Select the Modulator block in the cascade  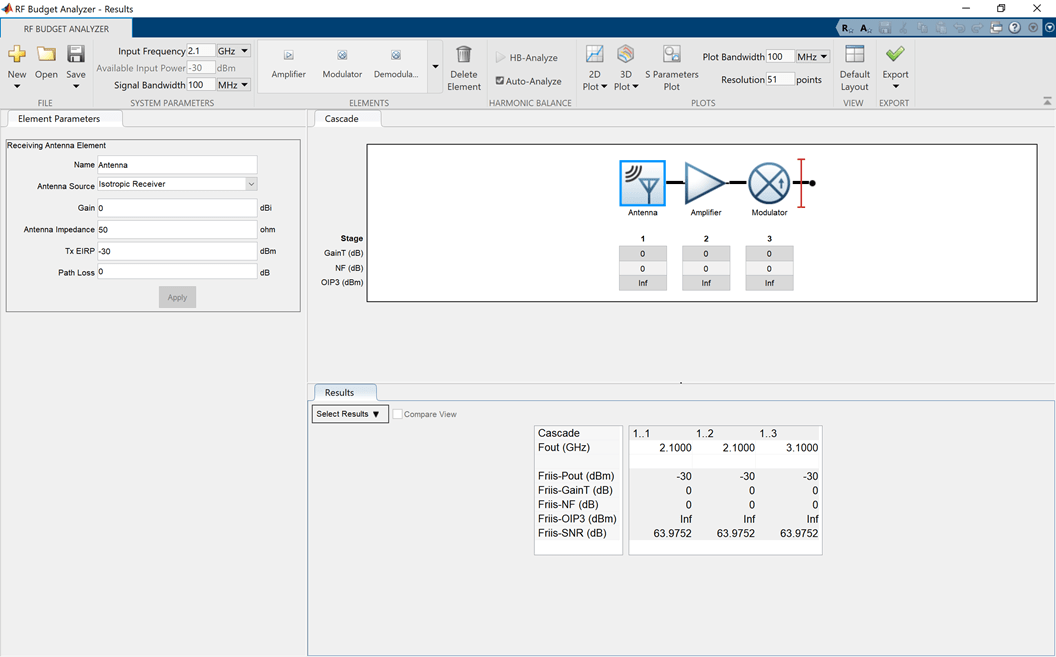769,183
